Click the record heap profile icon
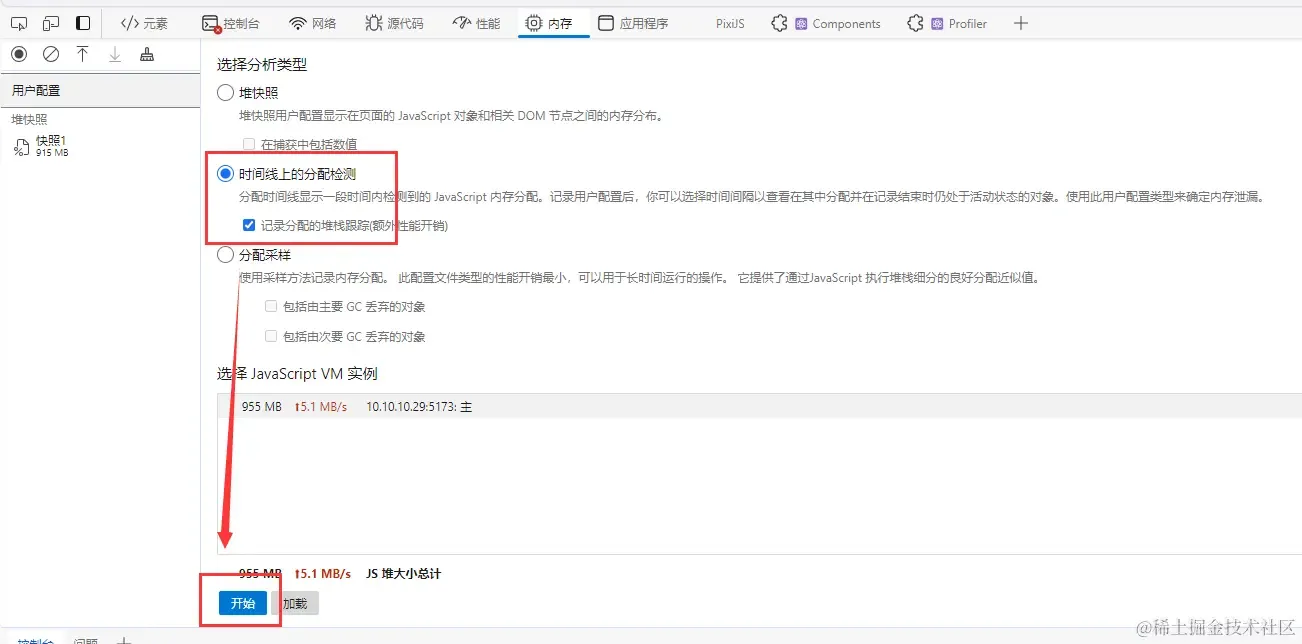The image size is (1302, 644). pos(19,55)
